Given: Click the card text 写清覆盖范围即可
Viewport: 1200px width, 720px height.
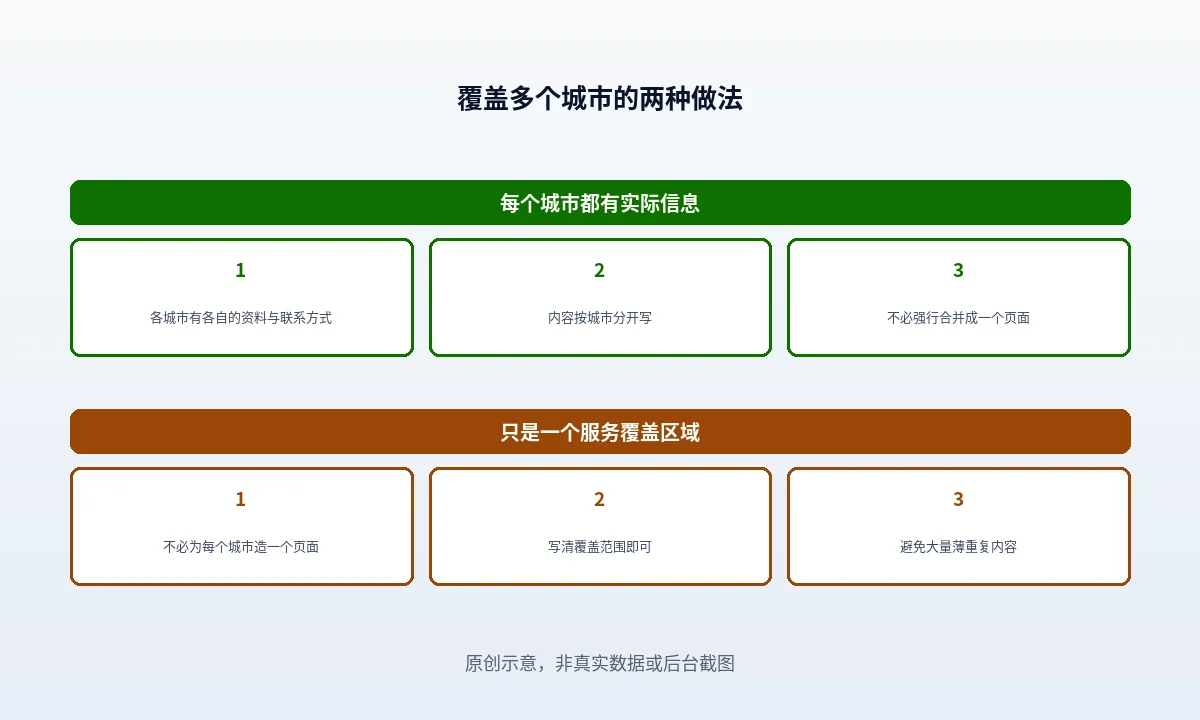Looking at the screenshot, I should click(600, 547).
